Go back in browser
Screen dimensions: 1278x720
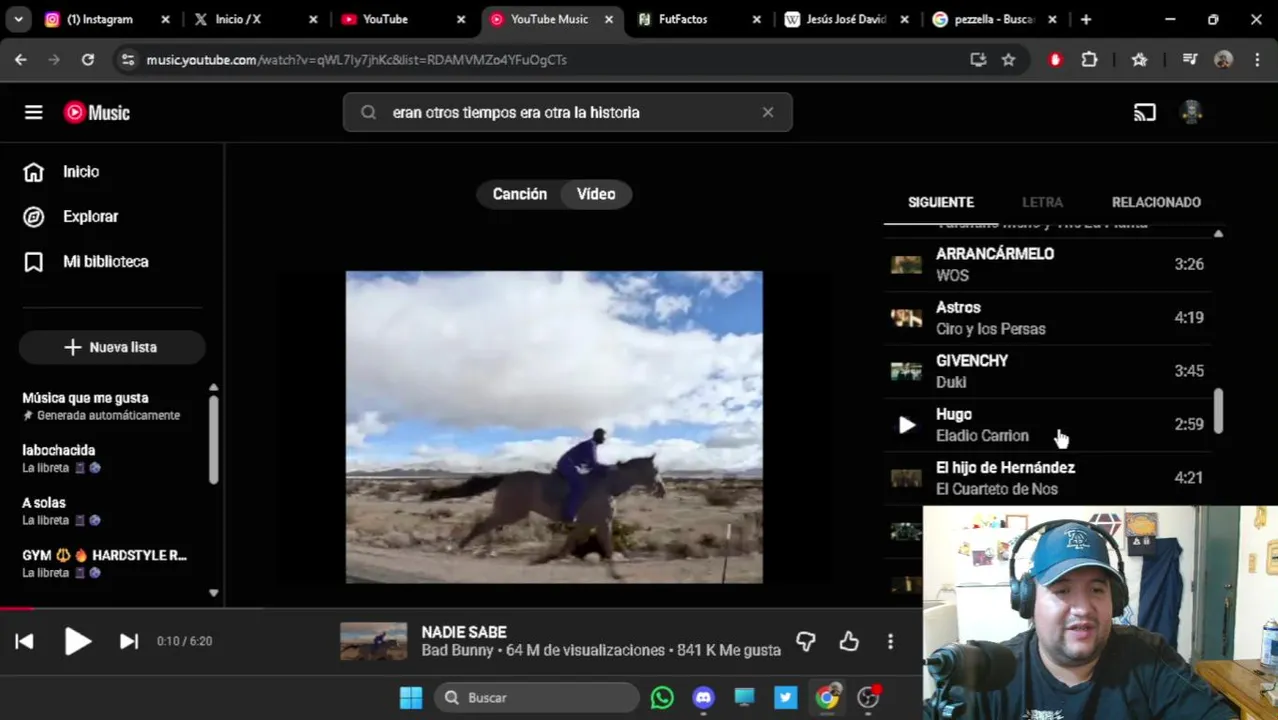(x=21, y=60)
